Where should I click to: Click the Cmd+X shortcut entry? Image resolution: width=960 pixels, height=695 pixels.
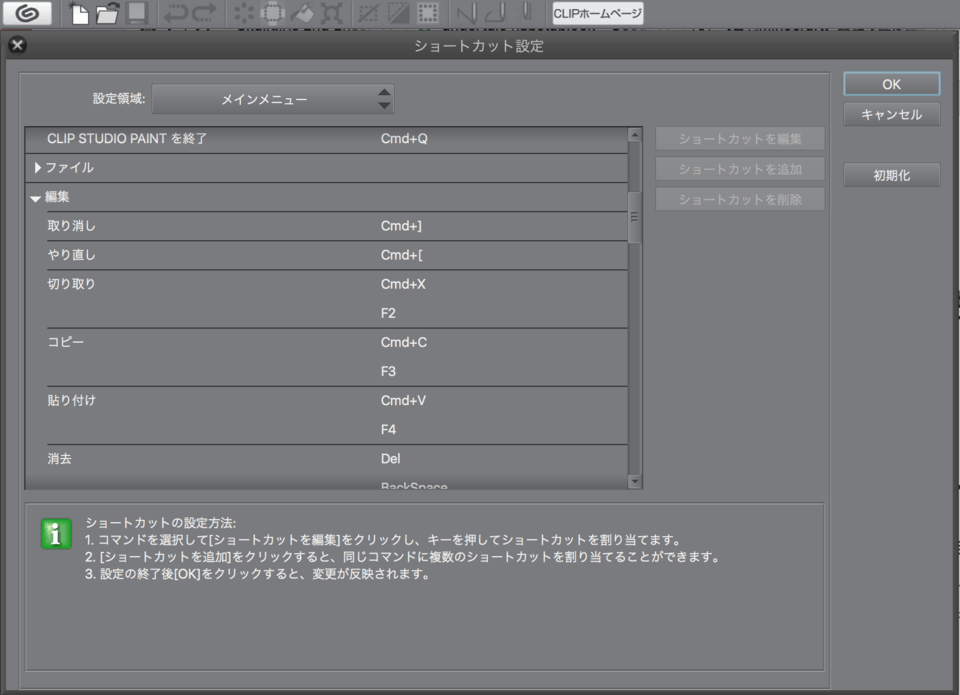coord(403,284)
